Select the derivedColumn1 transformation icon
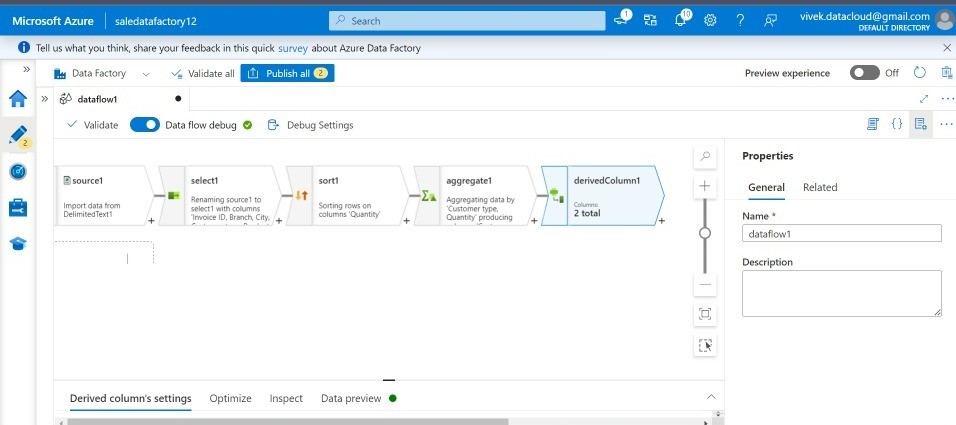Viewport: 956px width, 425px height. tap(557, 195)
